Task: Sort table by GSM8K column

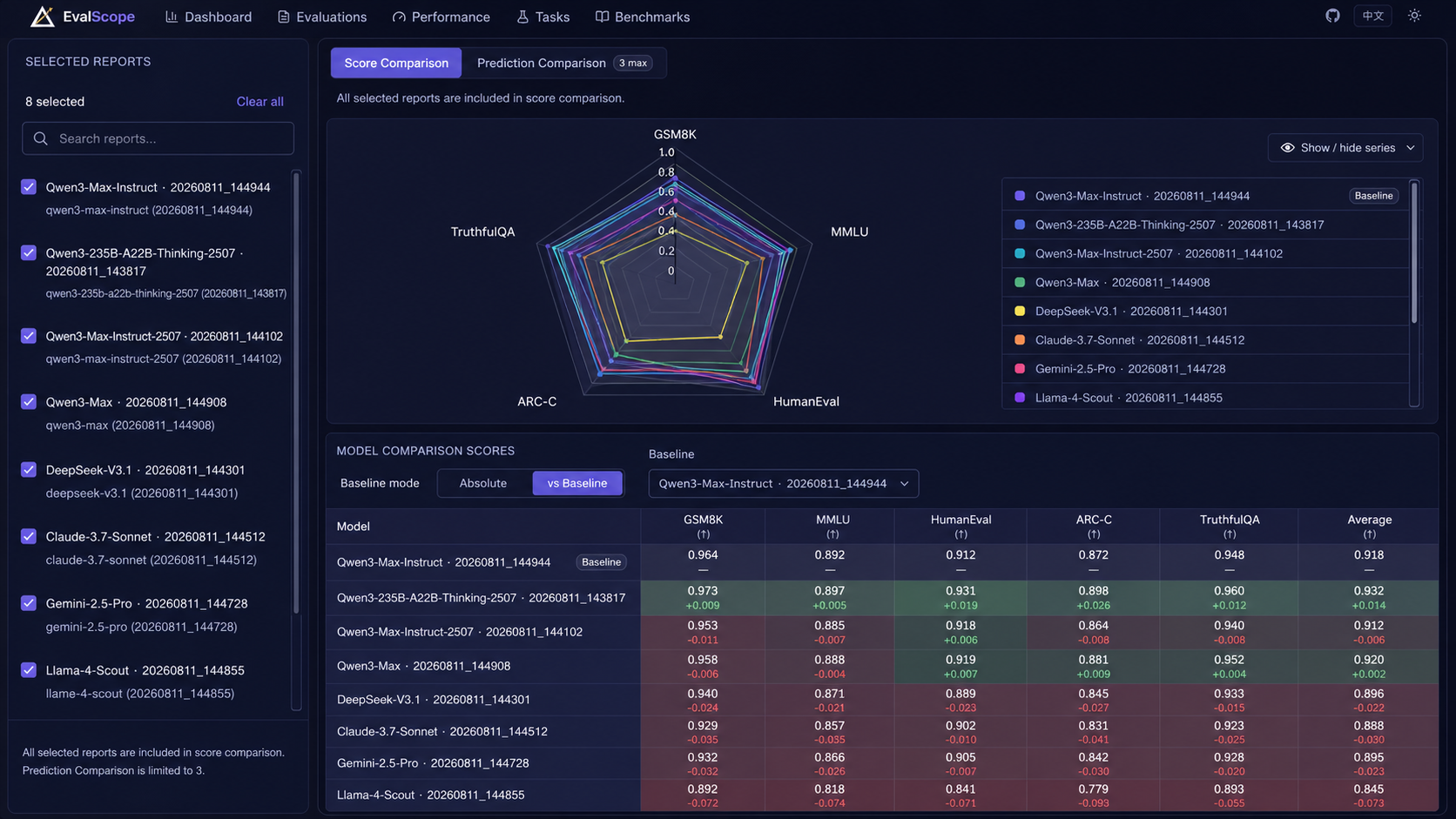Action: pyautogui.click(x=703, y=527)
